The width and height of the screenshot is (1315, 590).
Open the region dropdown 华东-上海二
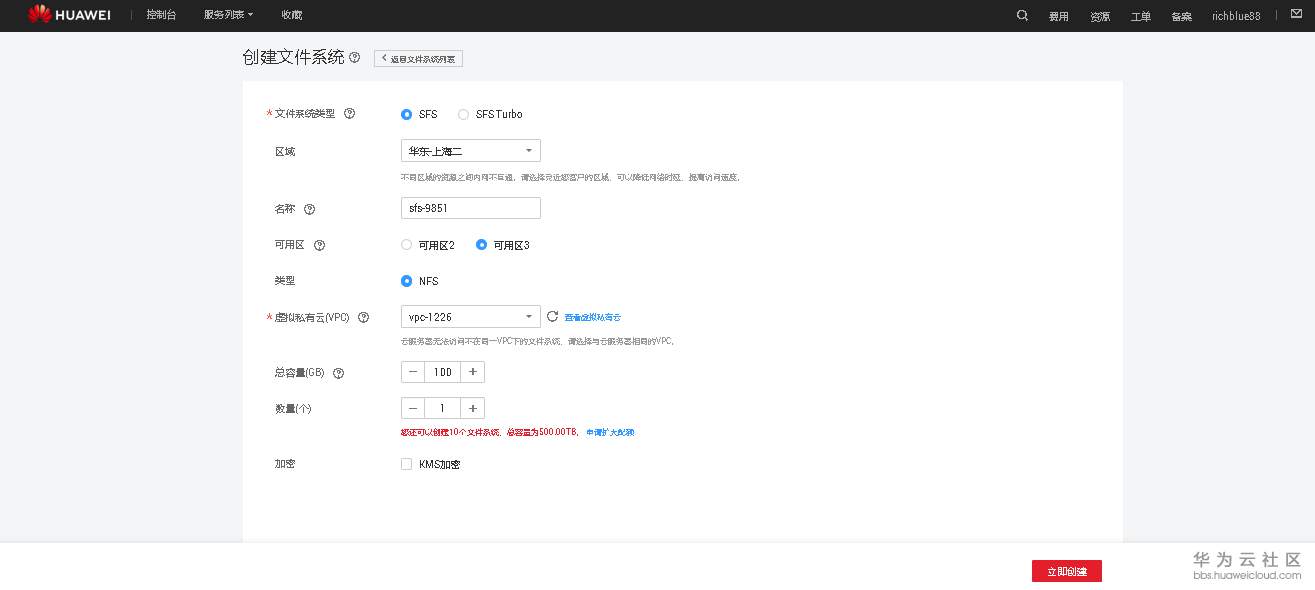[470, 151]
